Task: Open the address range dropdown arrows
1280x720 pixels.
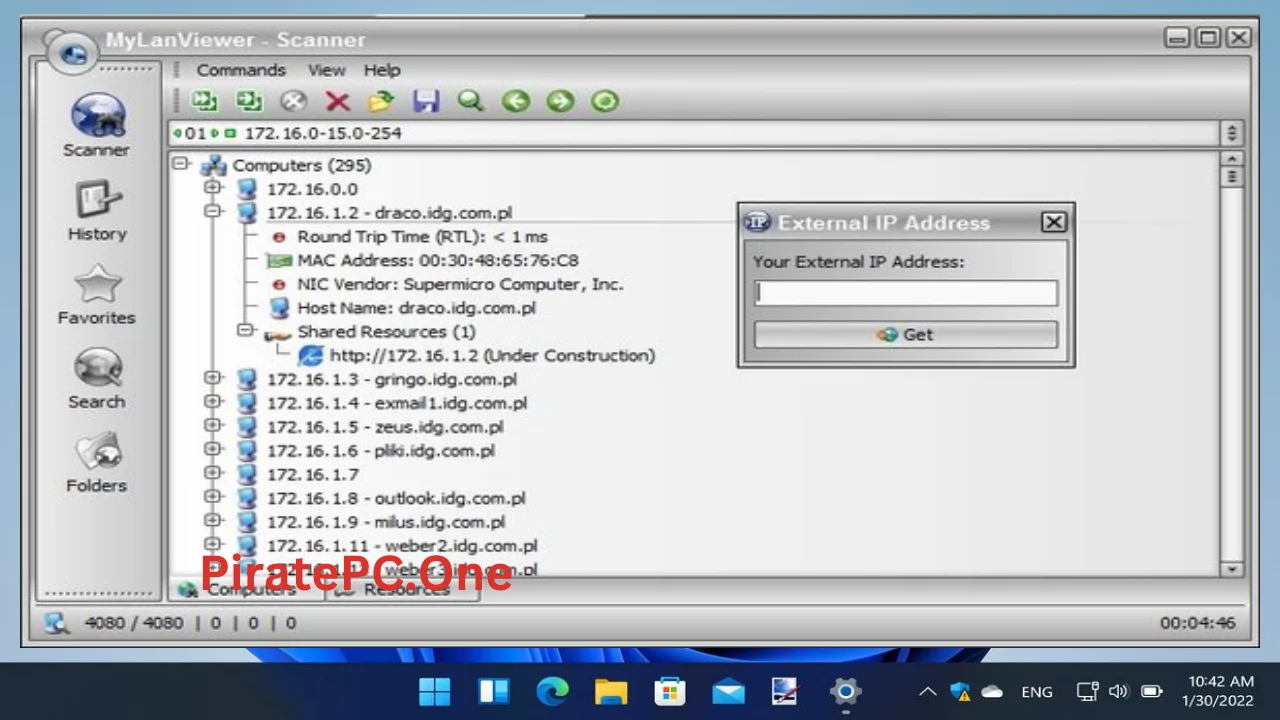Action: point(1232,133)
